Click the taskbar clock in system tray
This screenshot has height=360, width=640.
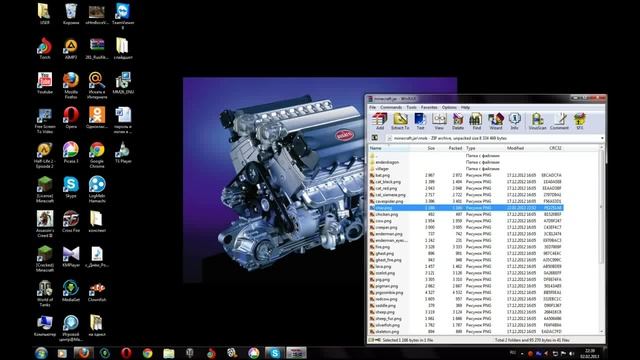point(590,353)
